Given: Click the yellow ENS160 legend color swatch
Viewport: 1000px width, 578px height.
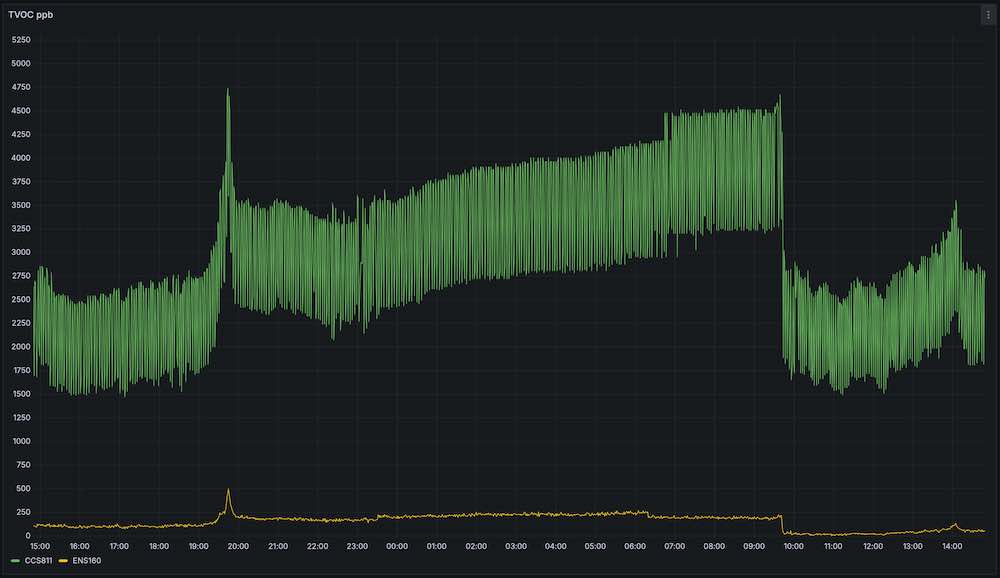Looking at the screenshot, I should [63, 561].
